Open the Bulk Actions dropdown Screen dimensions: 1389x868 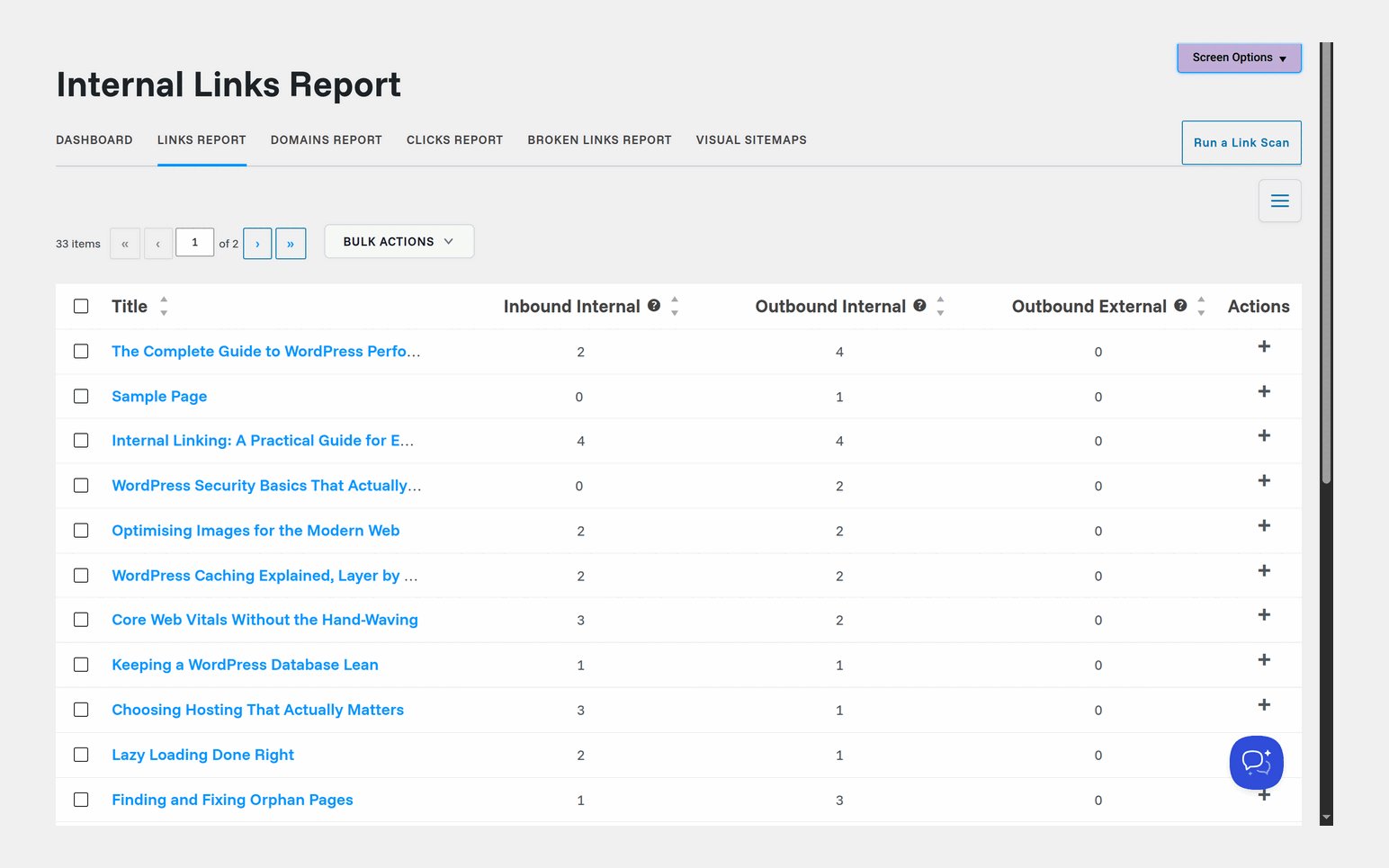pyautogui.click(x=399, y=241)
